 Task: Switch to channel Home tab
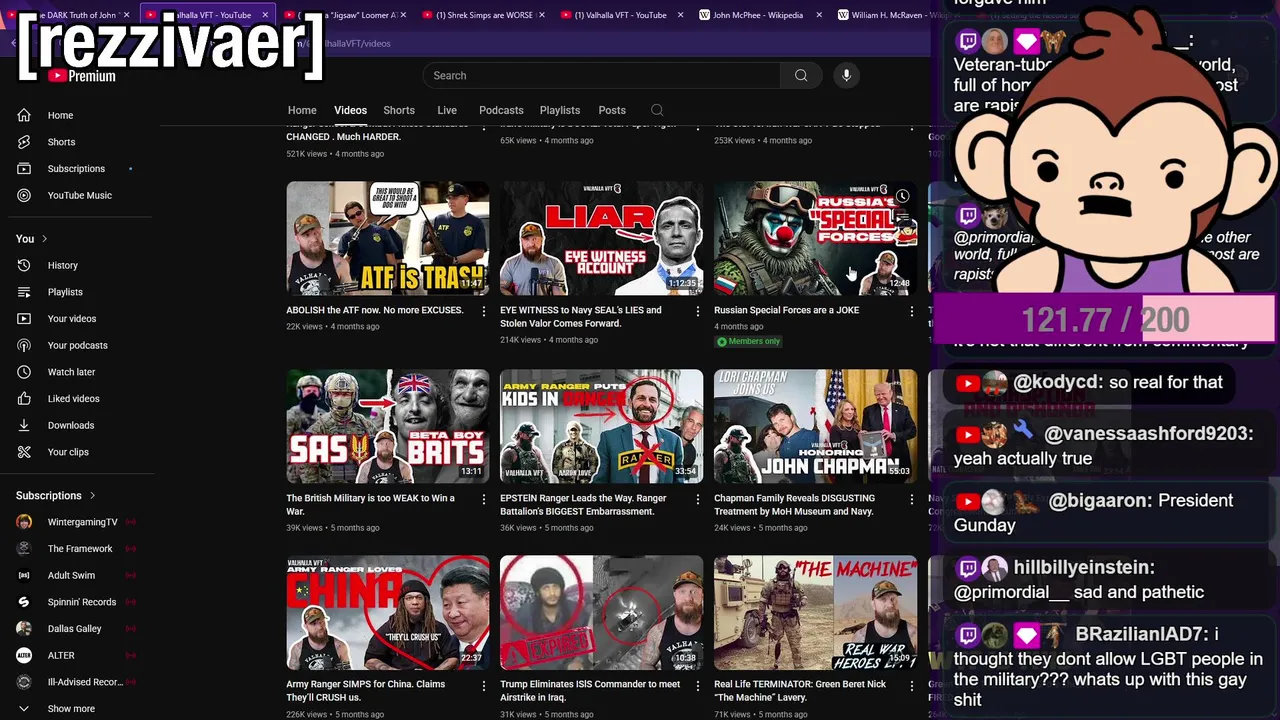tap(302, 110)
